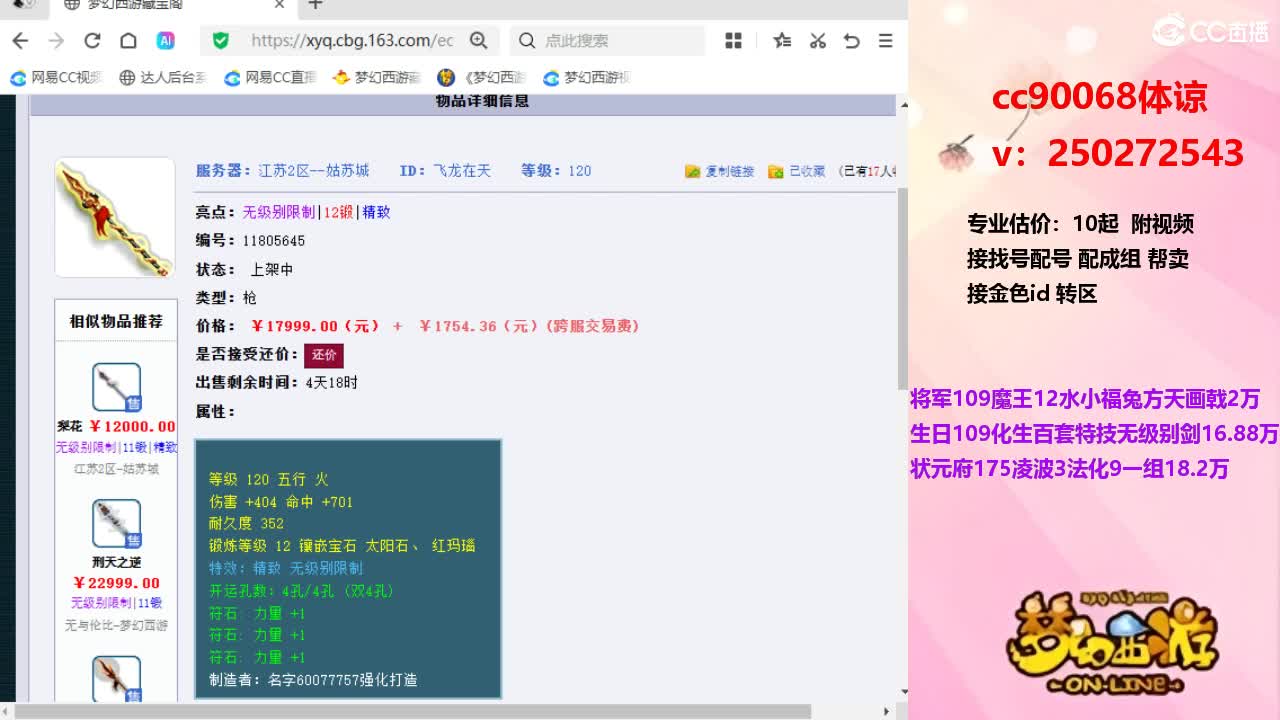
Task: Click the address bar URL
Action: [x=352, y=41]
